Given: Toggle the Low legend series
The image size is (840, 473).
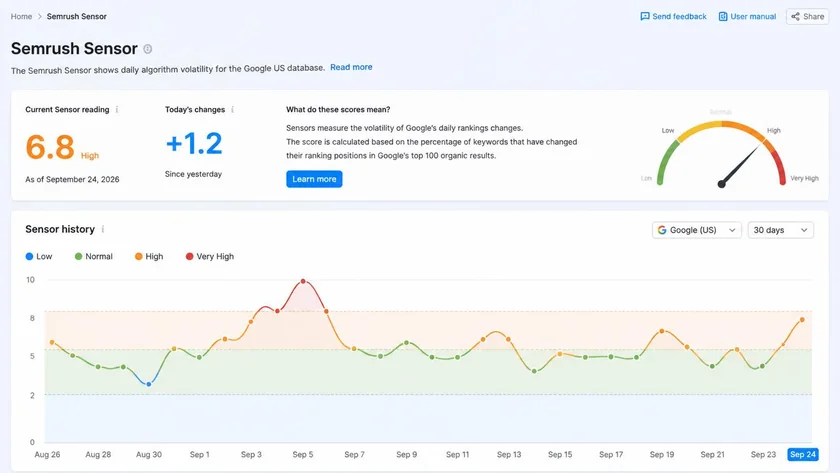Looking at the screenshot, I should pyautogui.click(x=39, y=257).
